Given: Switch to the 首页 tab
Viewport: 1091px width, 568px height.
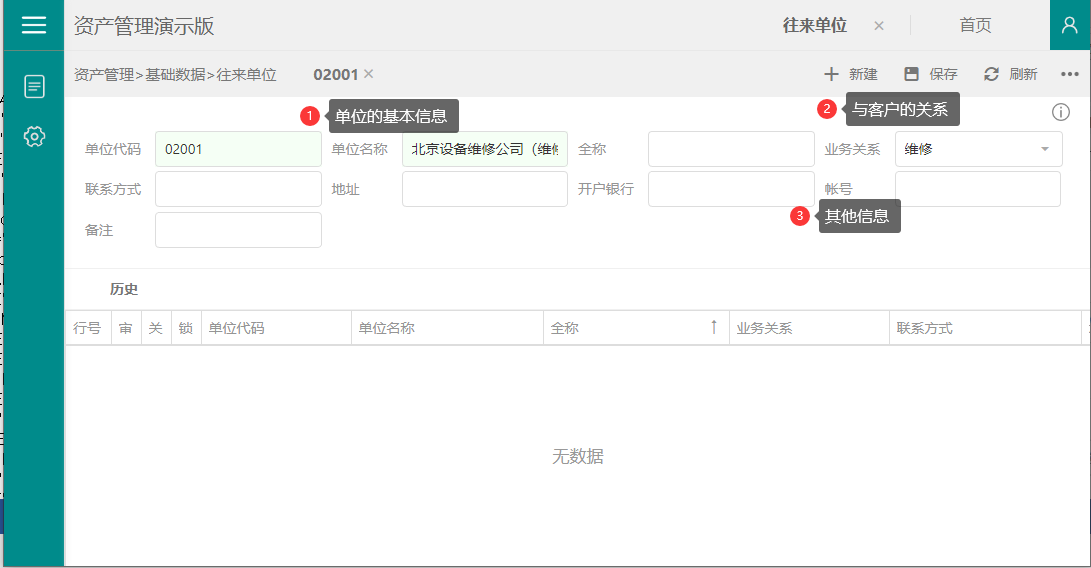Looking at the screenshot, I should 975,25.
